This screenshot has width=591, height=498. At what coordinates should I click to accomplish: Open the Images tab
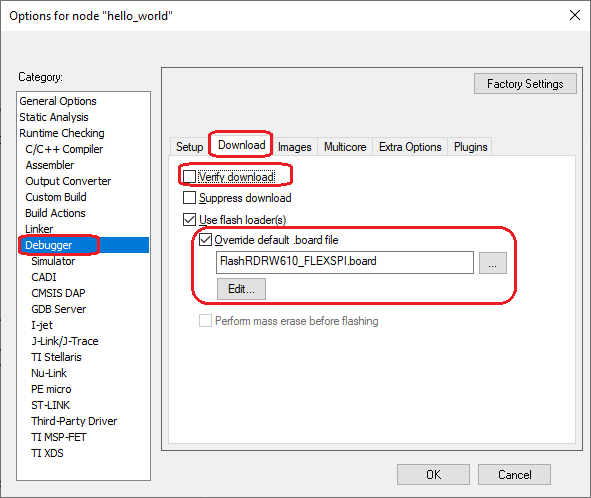(x=294, y=147)
